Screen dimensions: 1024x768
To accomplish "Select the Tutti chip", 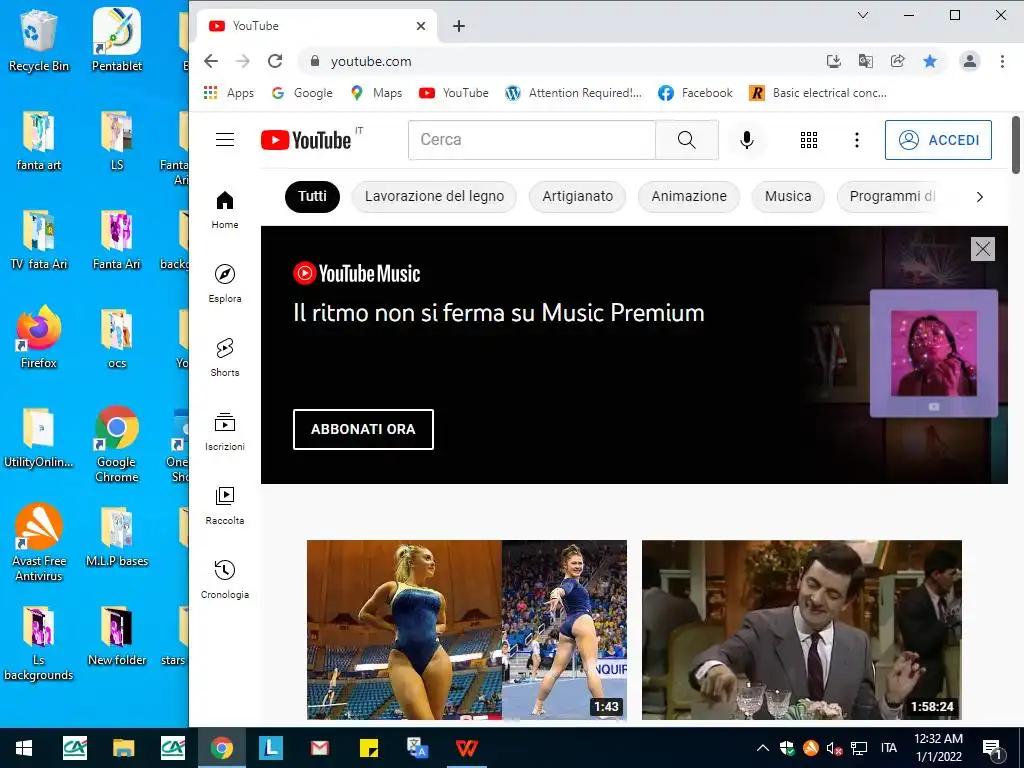I will tap(312, 197).
